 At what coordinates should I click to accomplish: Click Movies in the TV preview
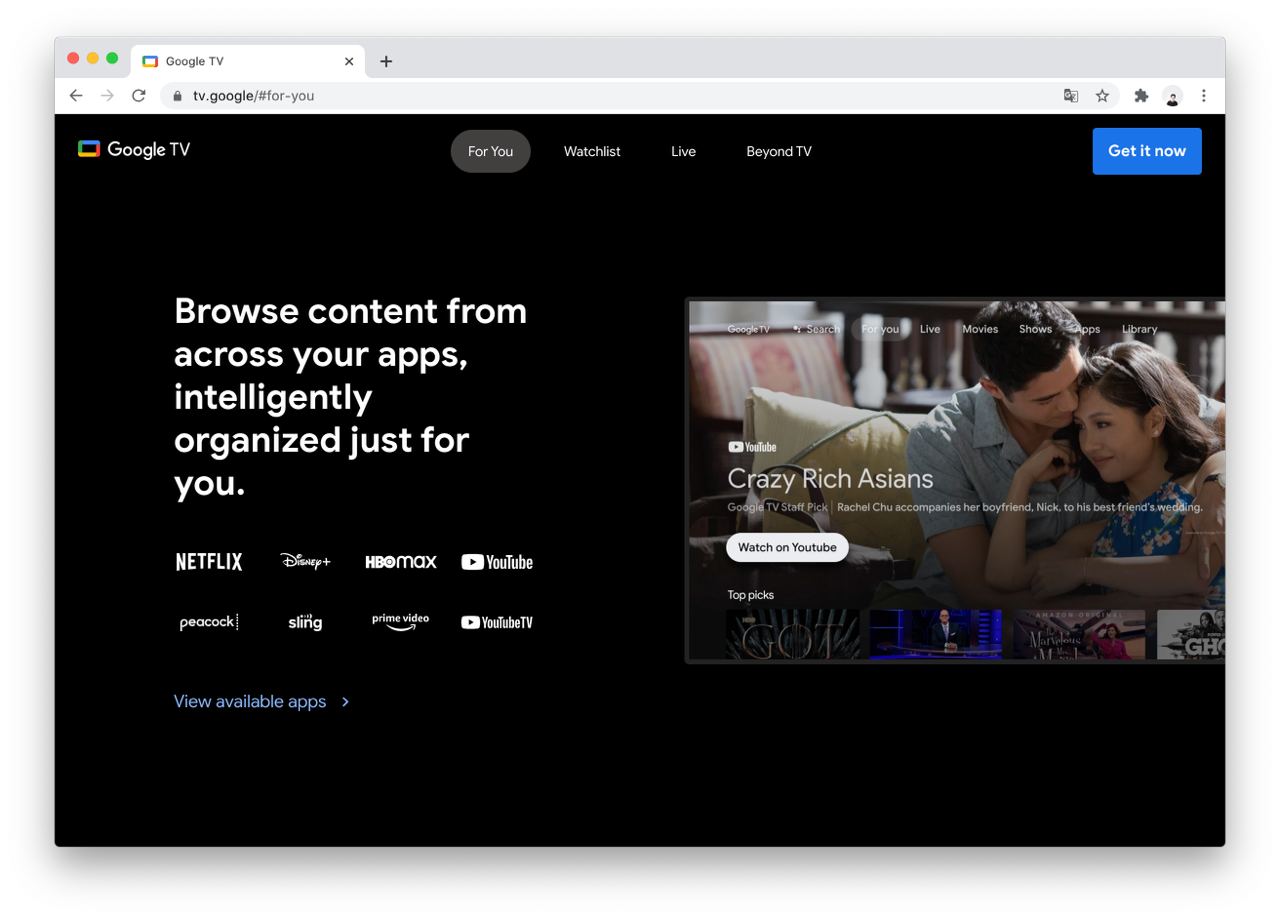[x=980, y=329]
